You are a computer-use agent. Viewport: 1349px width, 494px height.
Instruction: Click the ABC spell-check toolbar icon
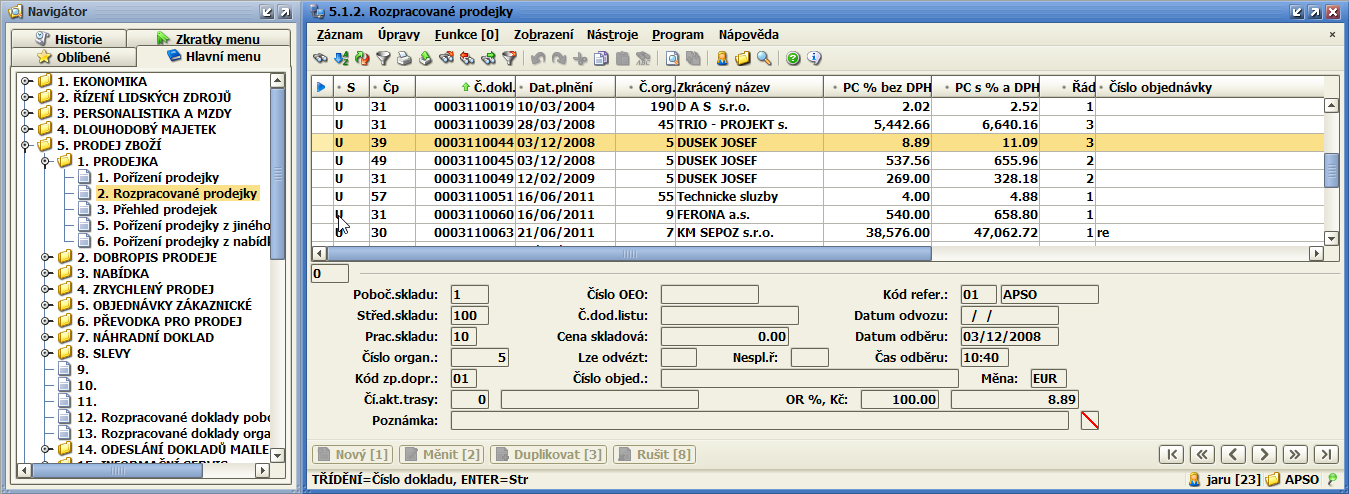click(x=642, y=58)
